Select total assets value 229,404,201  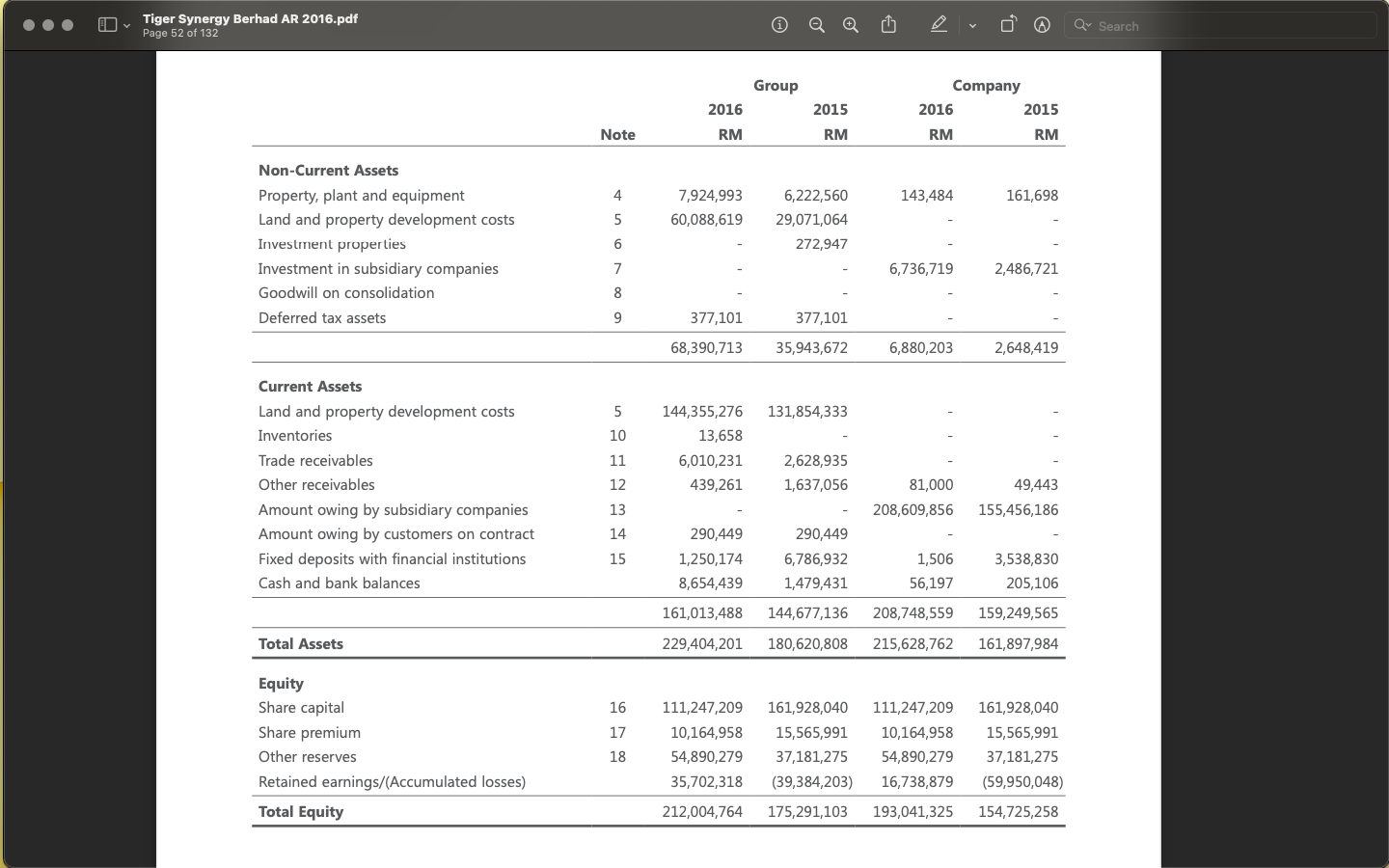coord(702,644)
